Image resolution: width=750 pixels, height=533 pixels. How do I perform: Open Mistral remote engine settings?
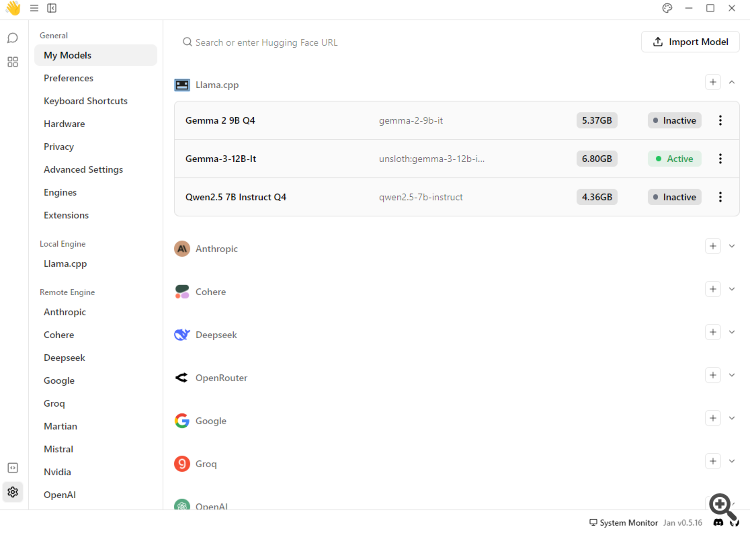(58, 450)
